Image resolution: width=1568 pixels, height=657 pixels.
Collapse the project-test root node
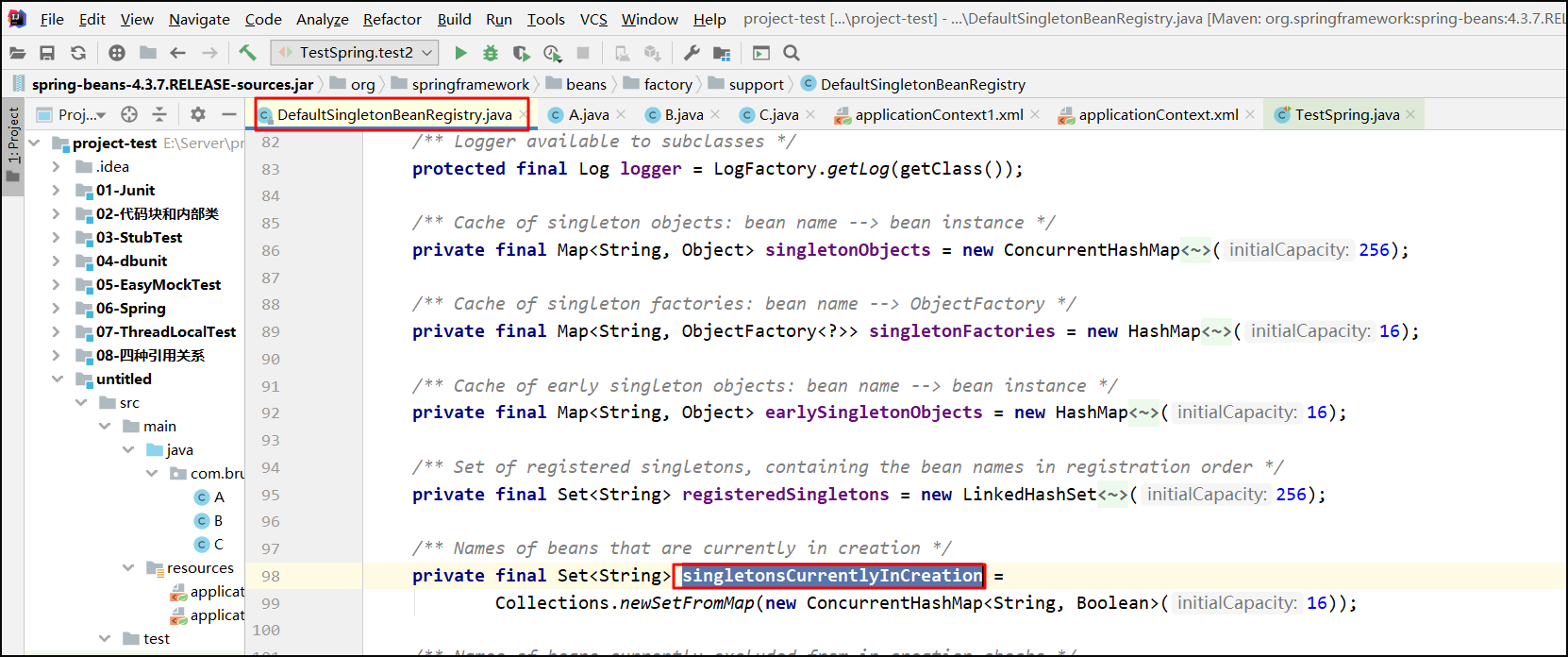[x=35, y=143]
